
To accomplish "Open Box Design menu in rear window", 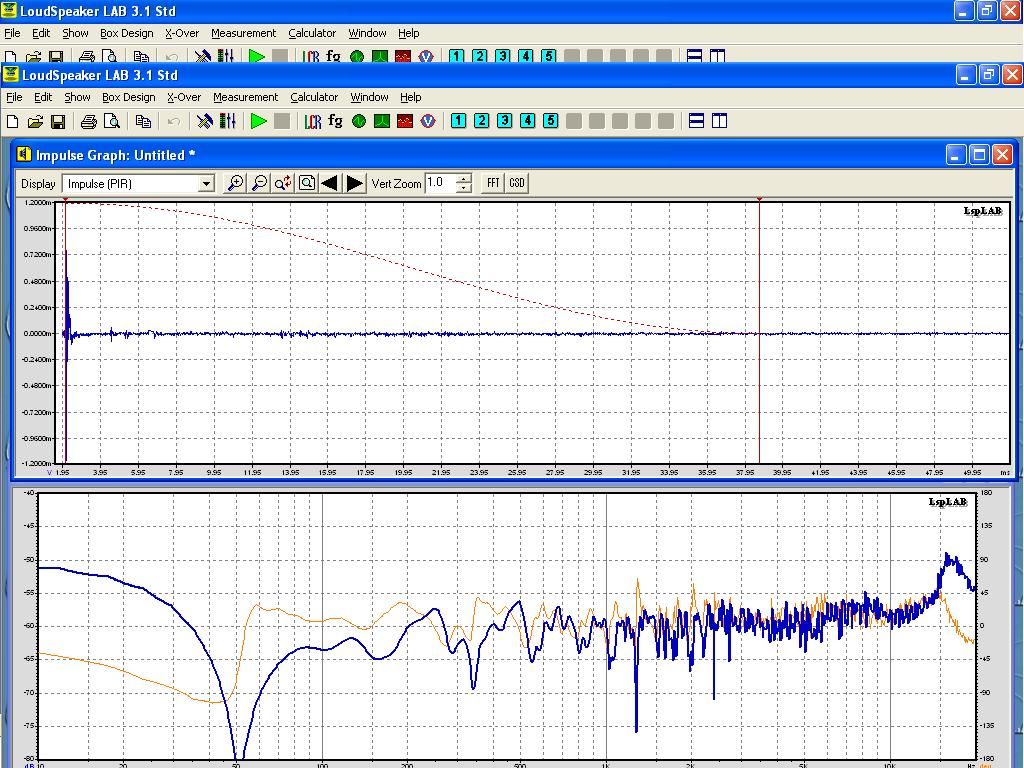I will click(127, 33).
